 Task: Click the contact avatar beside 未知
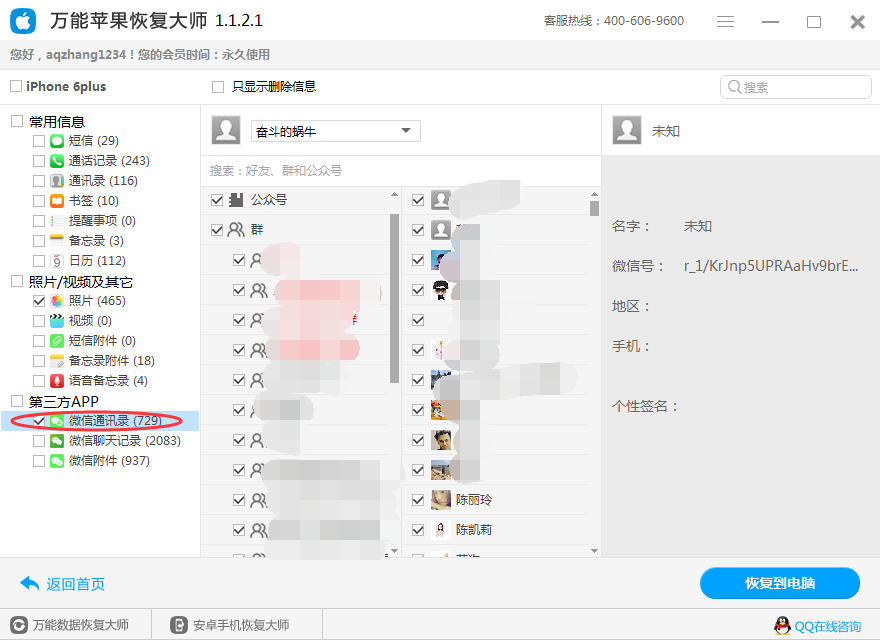point(627,130)
